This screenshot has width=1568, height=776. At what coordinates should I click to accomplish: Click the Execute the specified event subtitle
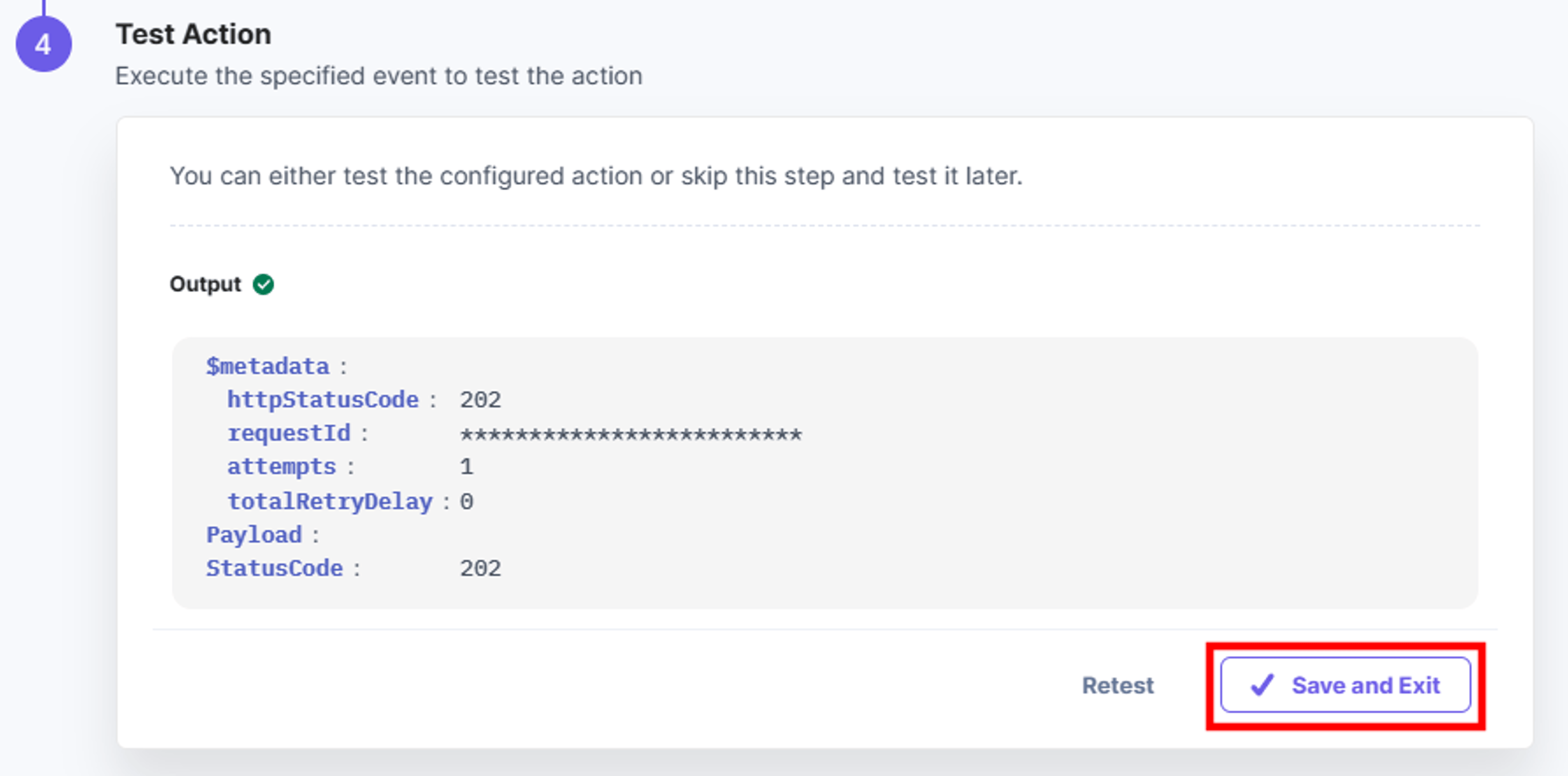tap(379, 76)
